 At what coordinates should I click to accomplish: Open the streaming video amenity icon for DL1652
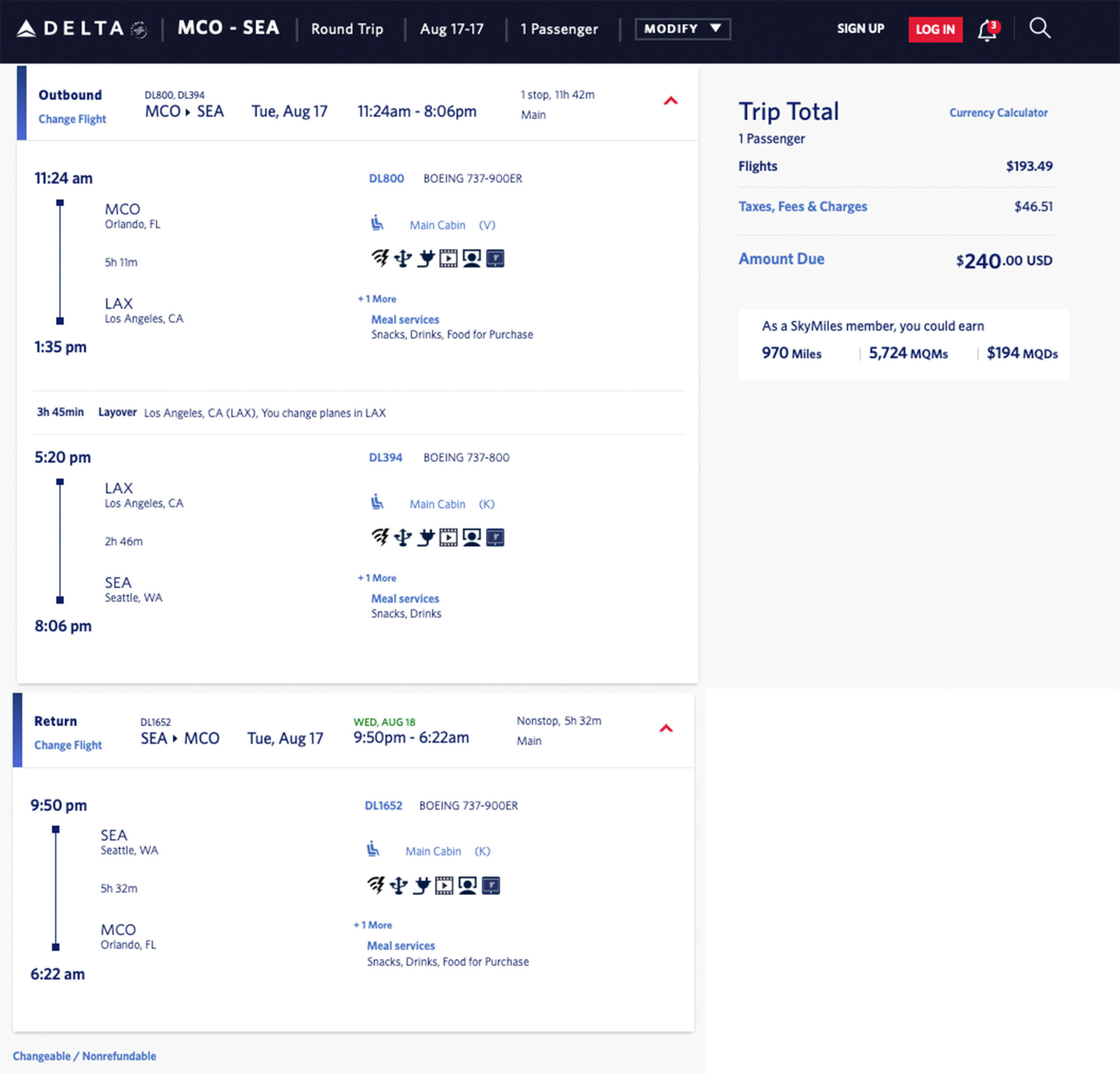coord(444,885)
